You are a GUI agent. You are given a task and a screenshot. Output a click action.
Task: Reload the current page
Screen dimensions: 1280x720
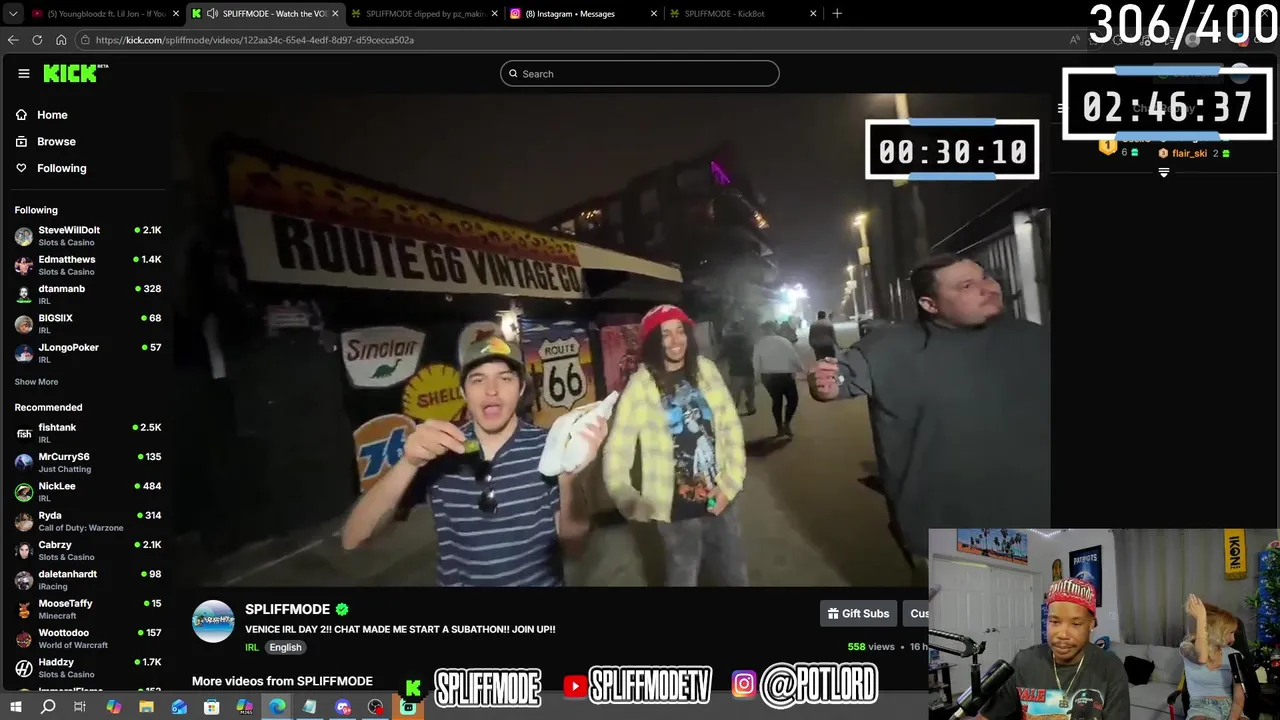[x=37, y=40]
